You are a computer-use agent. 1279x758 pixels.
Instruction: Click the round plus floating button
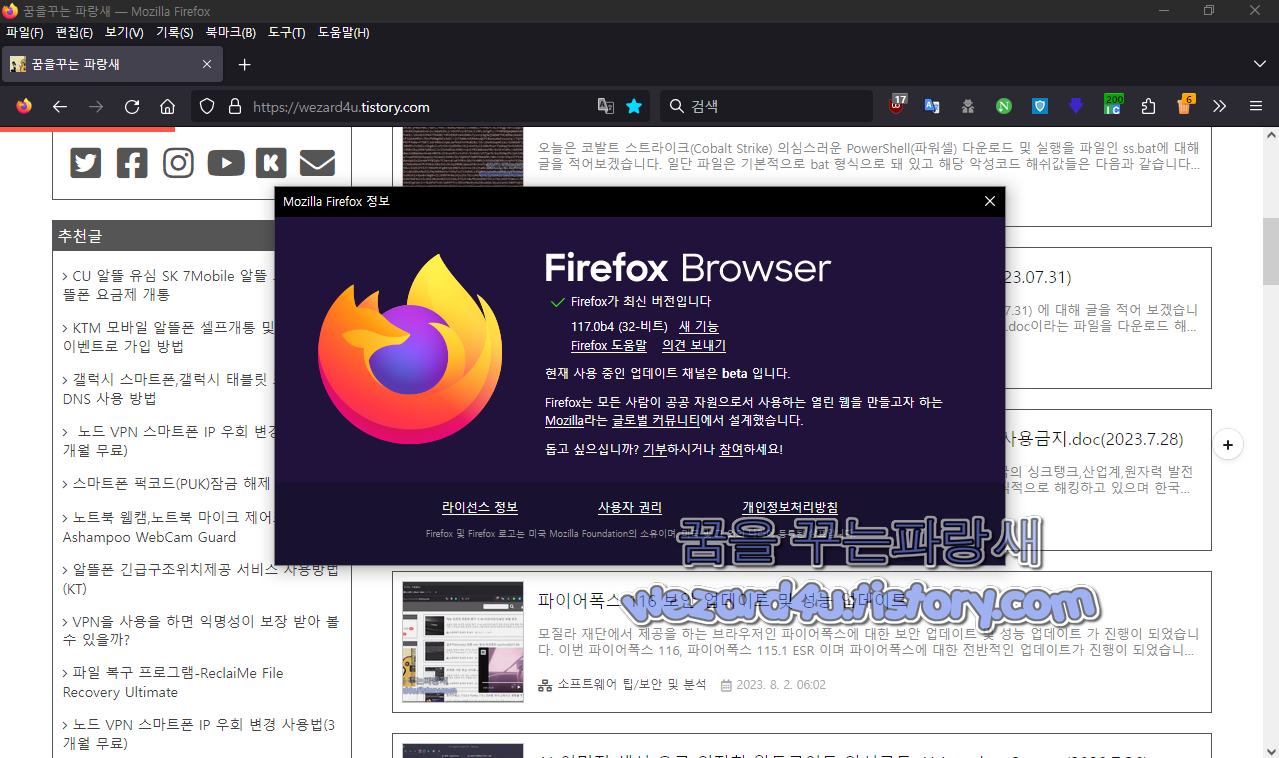(1228, 445)
